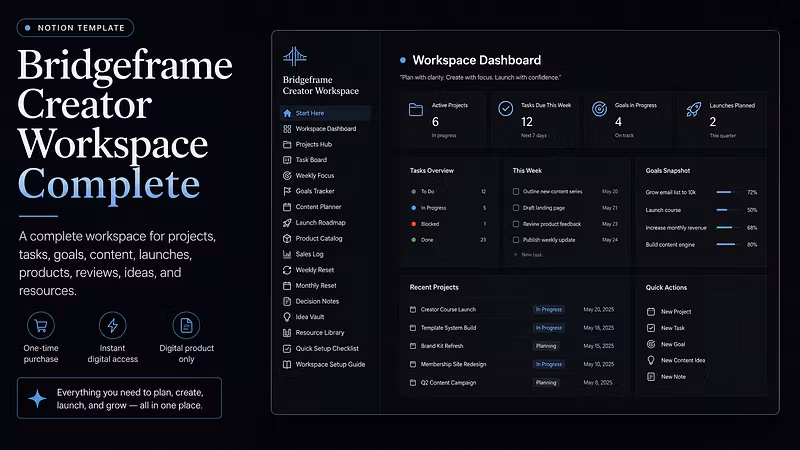Check the Publish weekly update task
Image resolution: width=800 pixels, height=450 pixels.
(x=516, y=240)
